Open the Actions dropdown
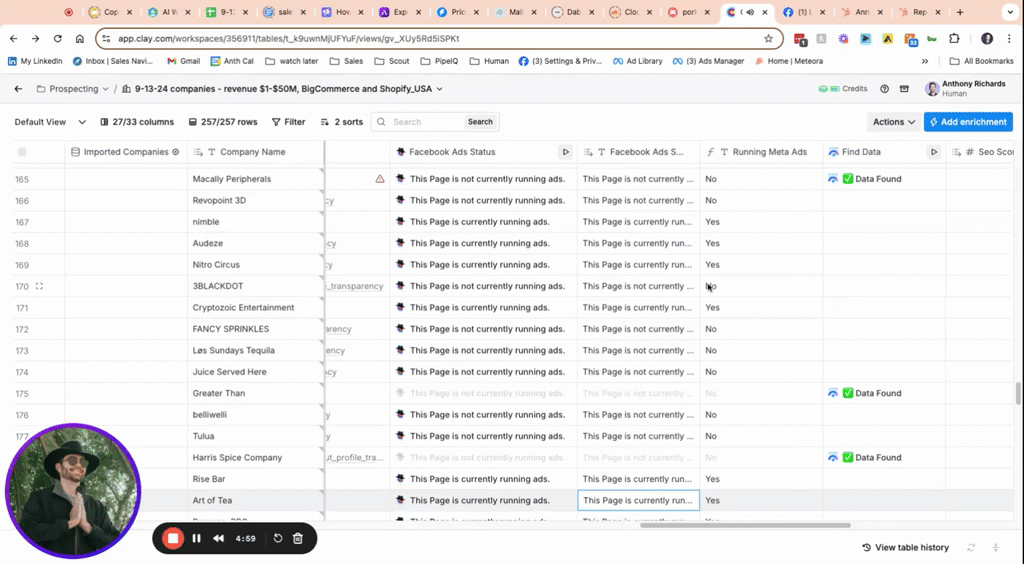This screenshot has width=1024, height=564. tap(894, 122)
